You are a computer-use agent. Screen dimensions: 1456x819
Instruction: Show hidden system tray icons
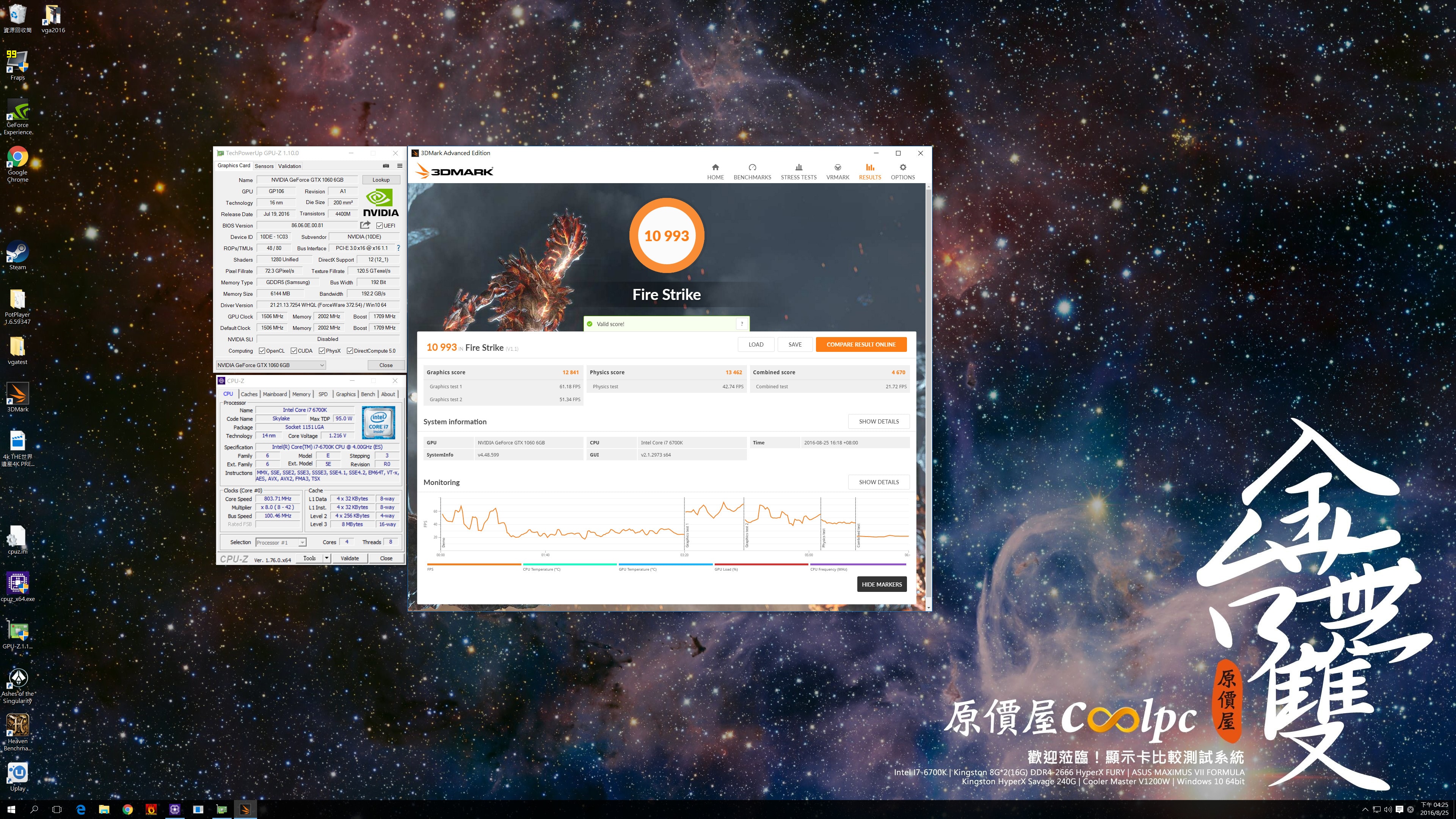[x=1365, y=810]
